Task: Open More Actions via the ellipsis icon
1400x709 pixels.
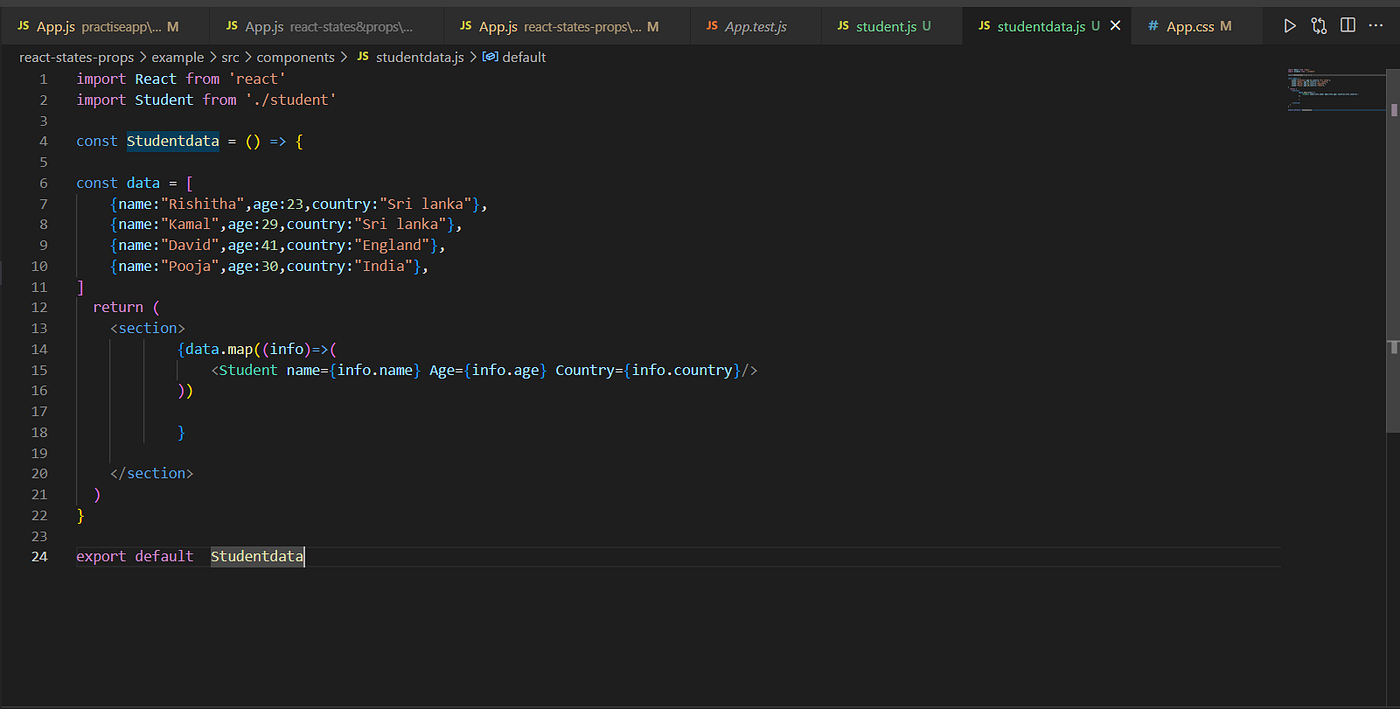Action: point(1375,25)
